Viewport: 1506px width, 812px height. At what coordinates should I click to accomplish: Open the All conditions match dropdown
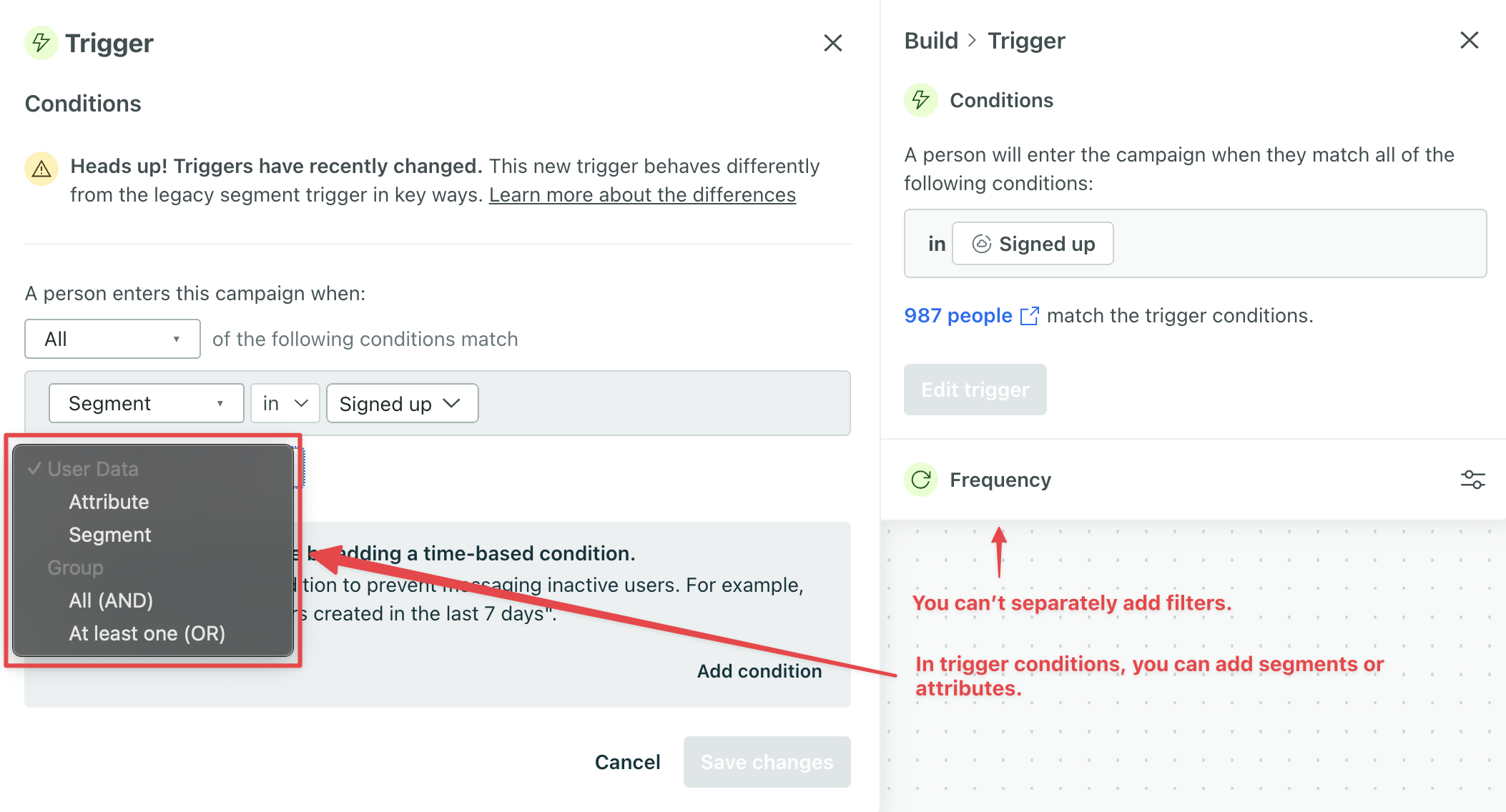112,338
